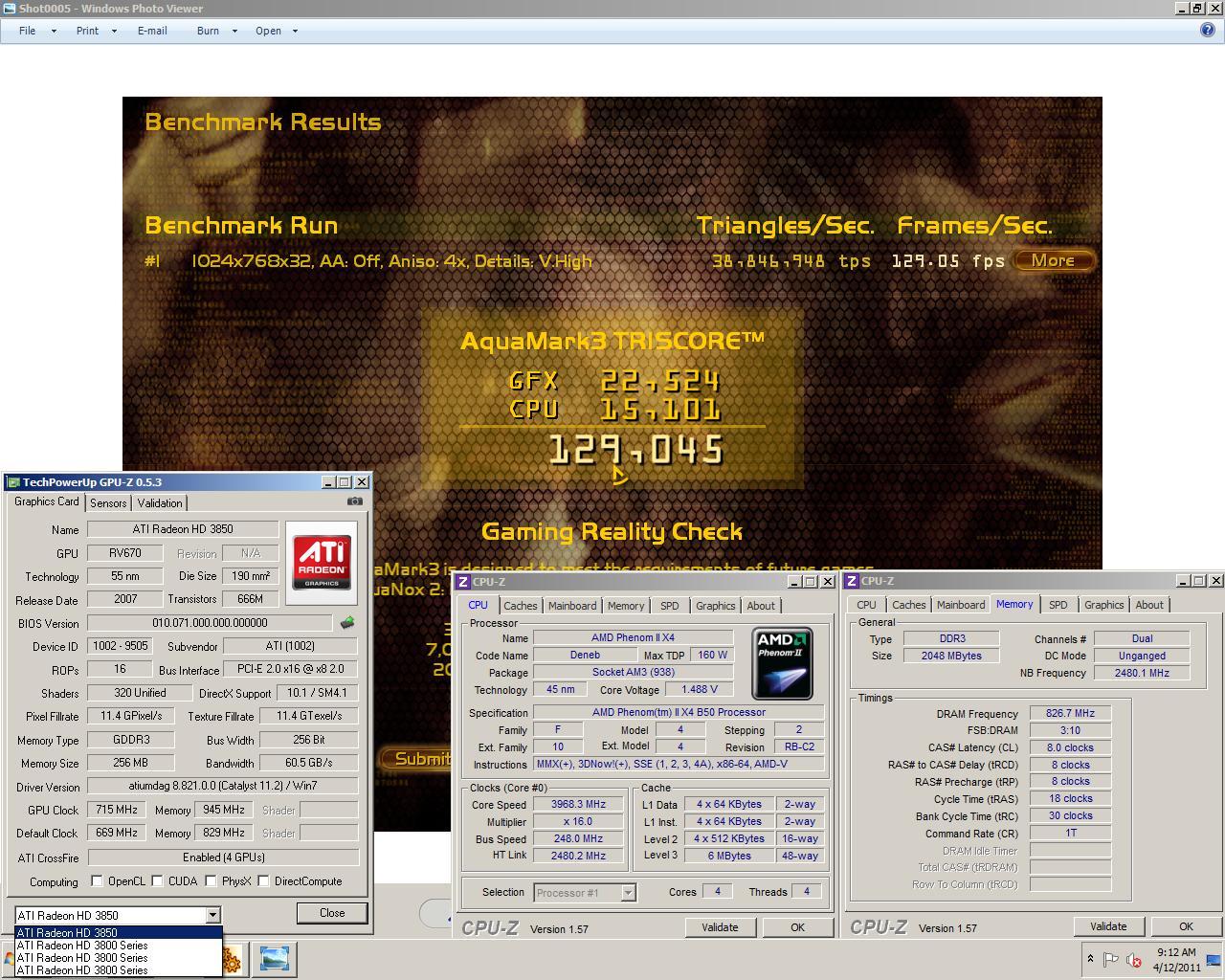1225x980 pixels.
Task: Click the CPU-Z CPU window title icon
Action: point(462,582)
